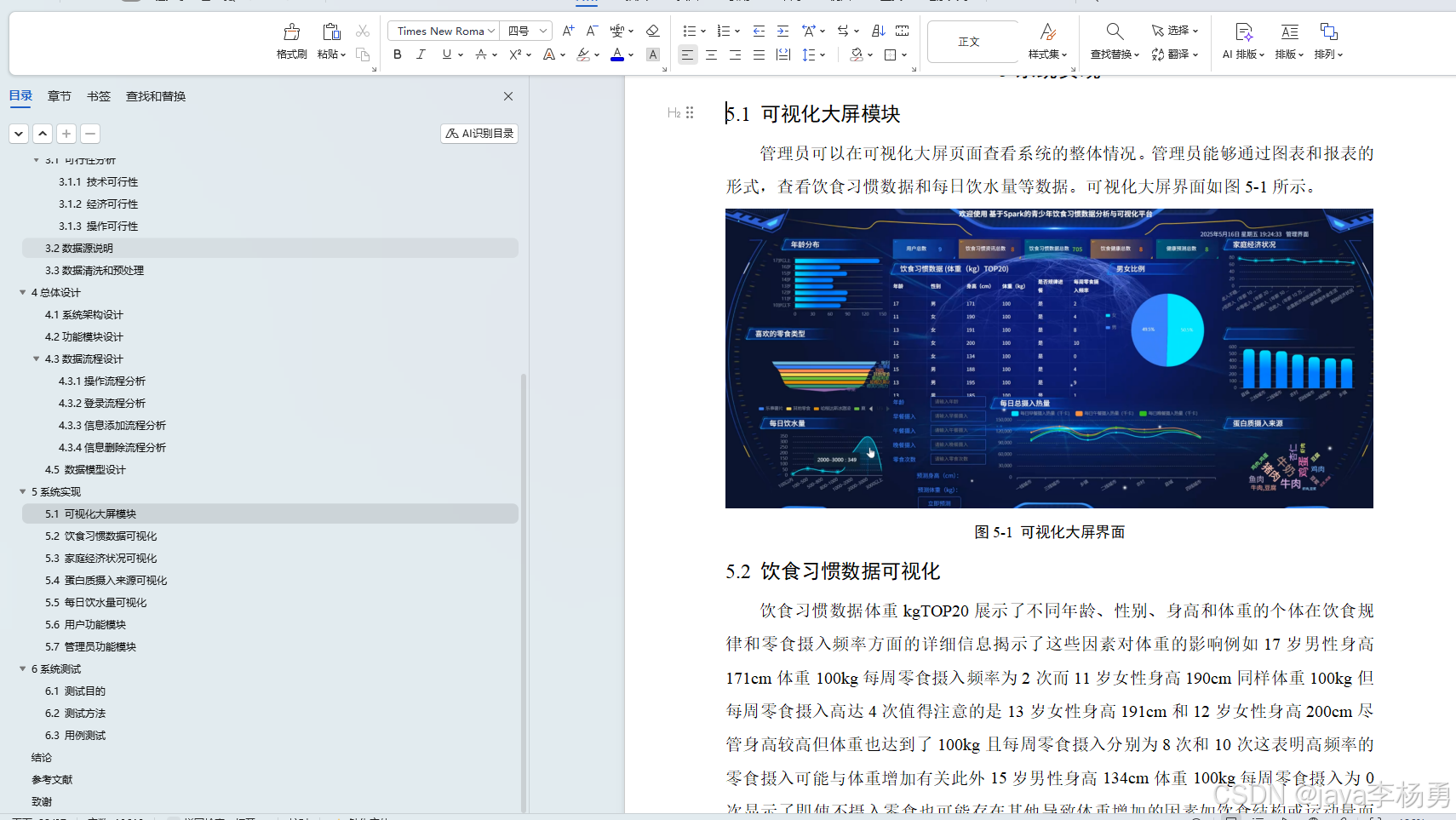1456x820 pixels.
Task: Open the 样式集 style set icon
Action: coord(1048,32)
